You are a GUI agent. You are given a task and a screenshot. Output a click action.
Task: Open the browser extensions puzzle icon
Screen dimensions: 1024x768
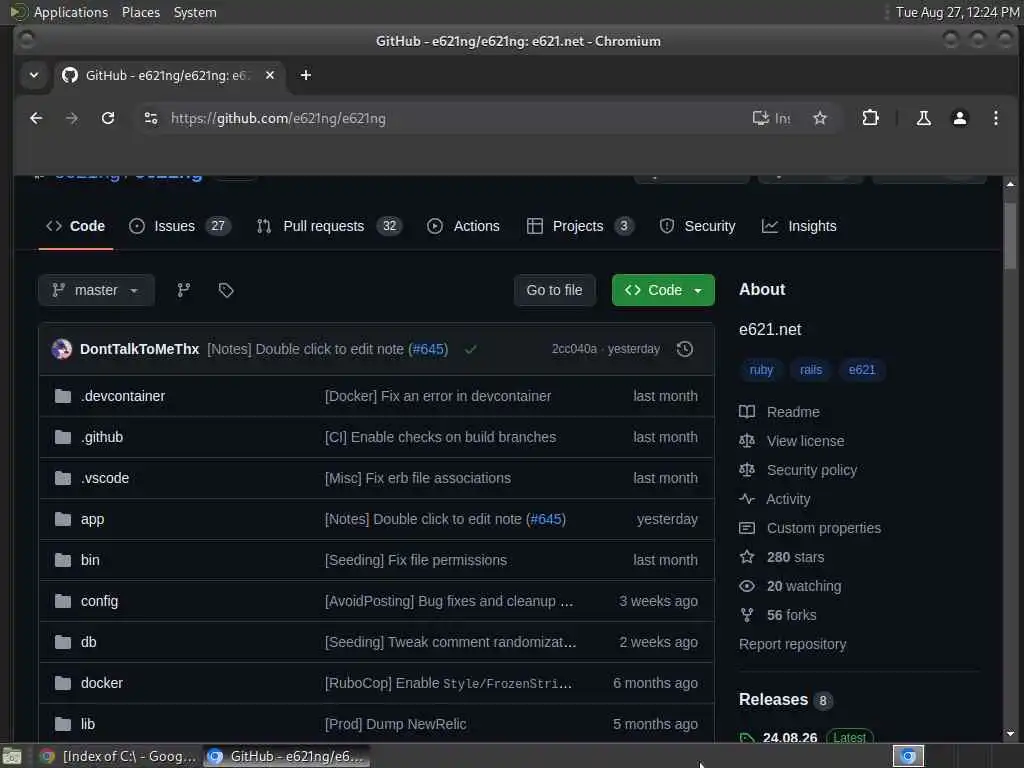(x=870, y=118)
